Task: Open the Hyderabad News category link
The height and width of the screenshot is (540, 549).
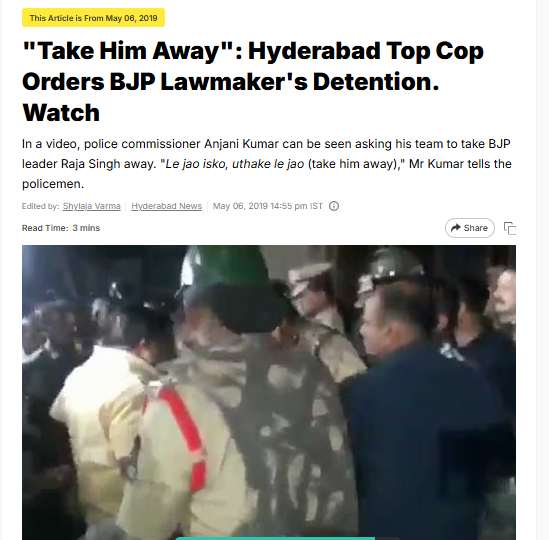Action: [x=167, y=206]
